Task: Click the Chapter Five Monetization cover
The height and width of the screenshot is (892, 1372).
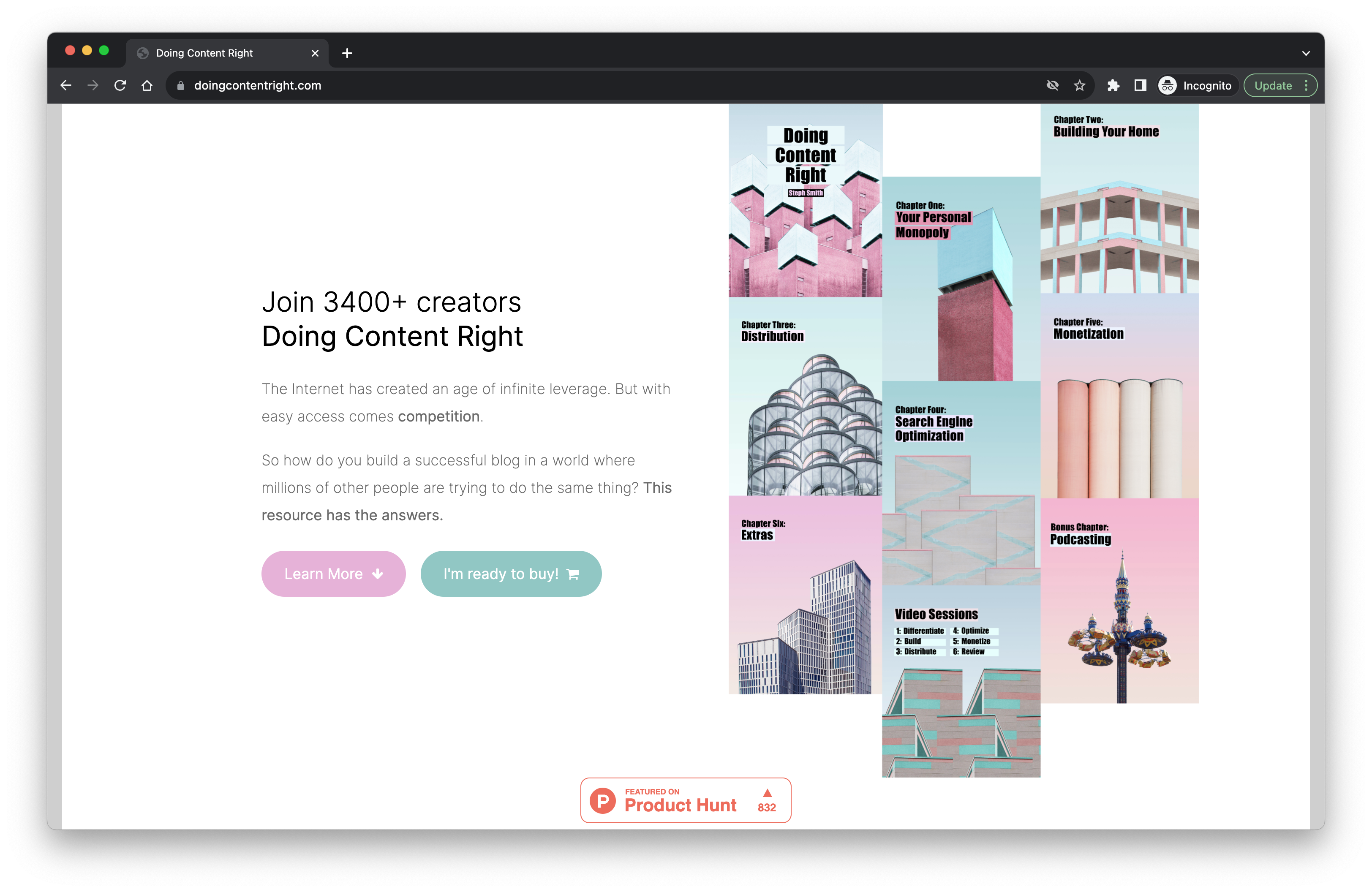Action: 1119,397
